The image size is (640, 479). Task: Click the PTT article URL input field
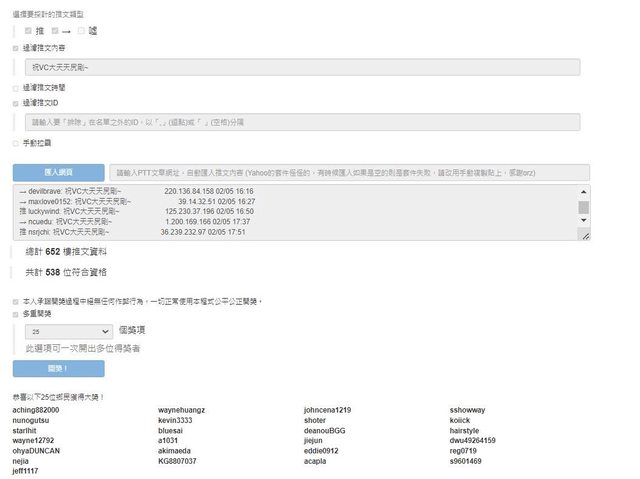tap(348, 172)
